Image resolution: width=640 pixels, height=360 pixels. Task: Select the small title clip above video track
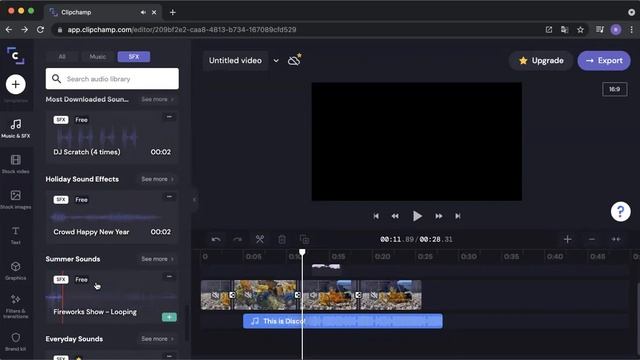[326, 267]
